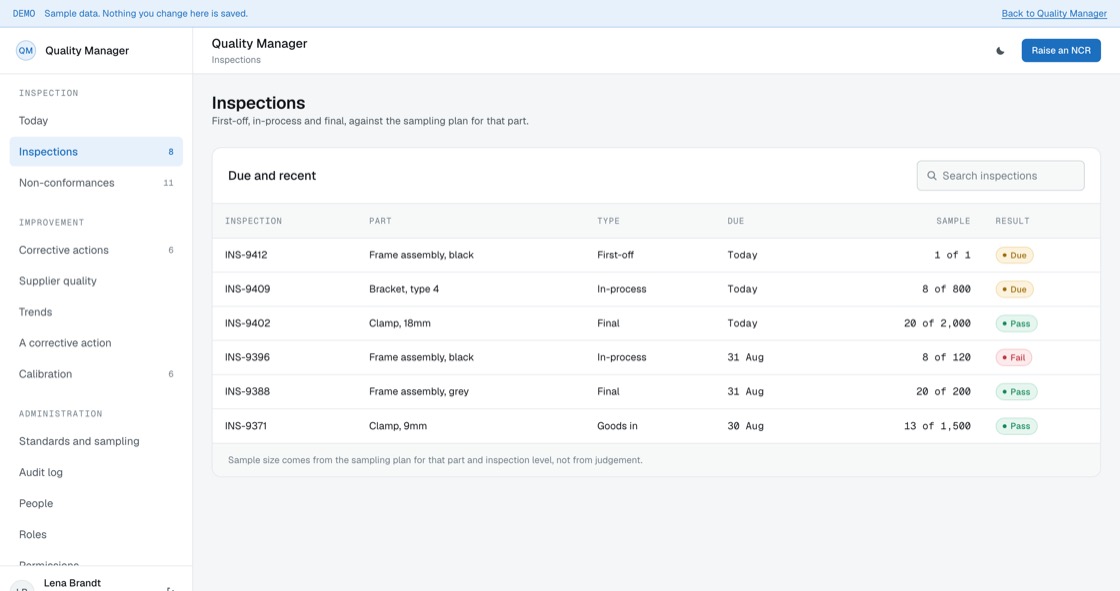Click the Due badge on row INS-9412
1120x591 pixels.
pos(1014,255)
